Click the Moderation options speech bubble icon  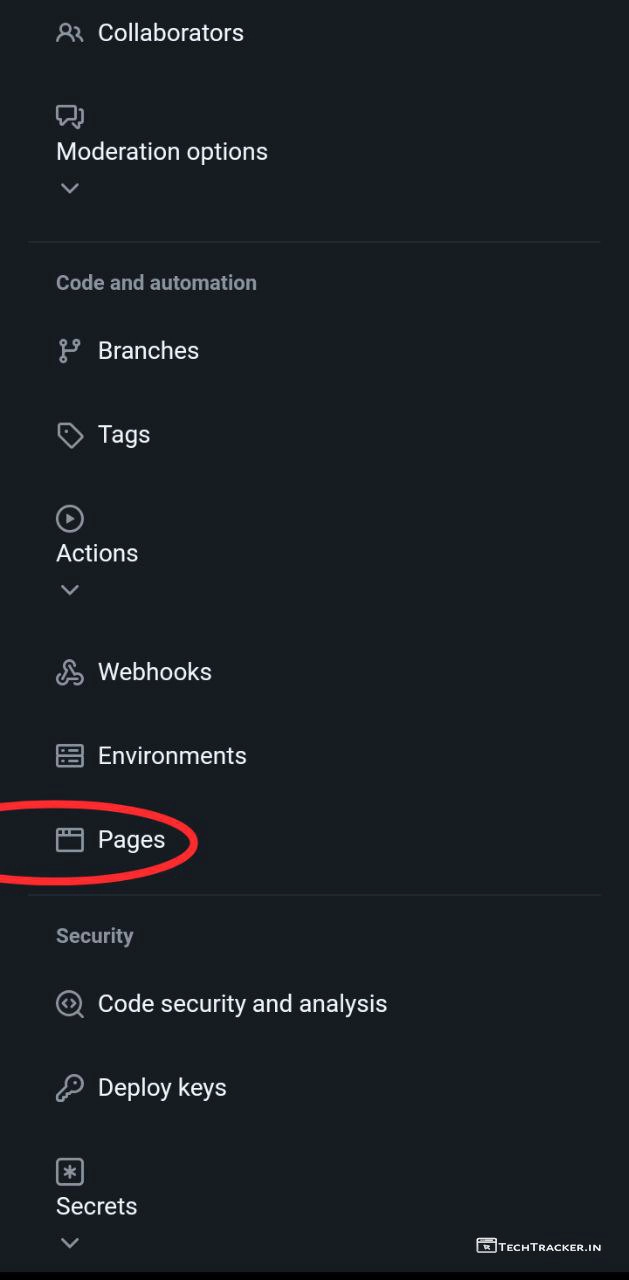click(x=69, y=117)
